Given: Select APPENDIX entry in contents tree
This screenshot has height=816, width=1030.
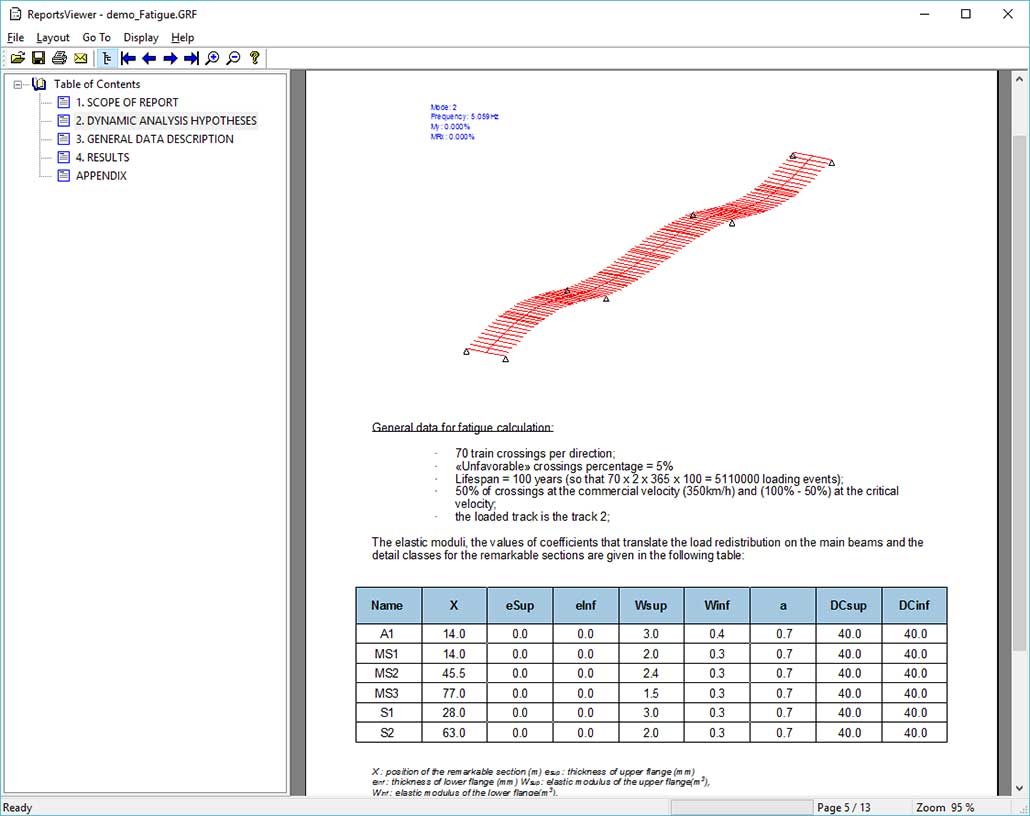Looking at the screenshot, I should tap(101, 176).
